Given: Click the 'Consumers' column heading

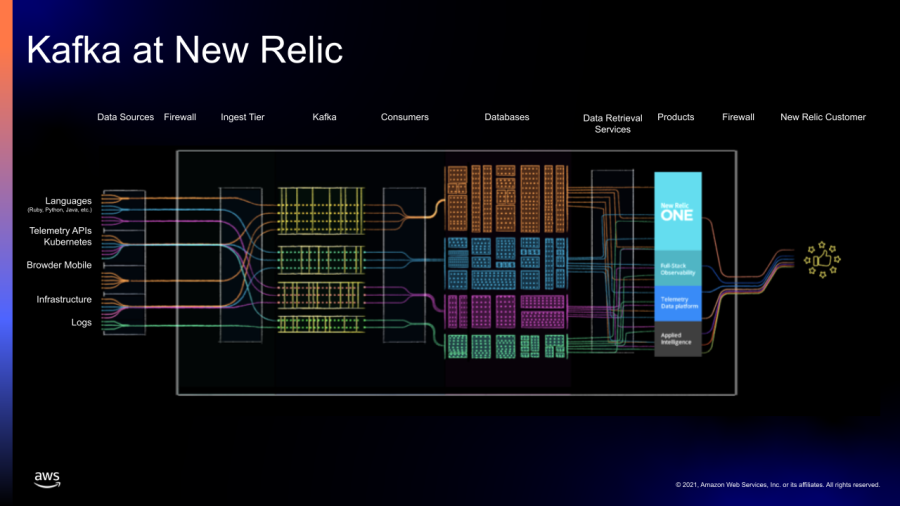Looking at the screenshot, I should 405,117.
